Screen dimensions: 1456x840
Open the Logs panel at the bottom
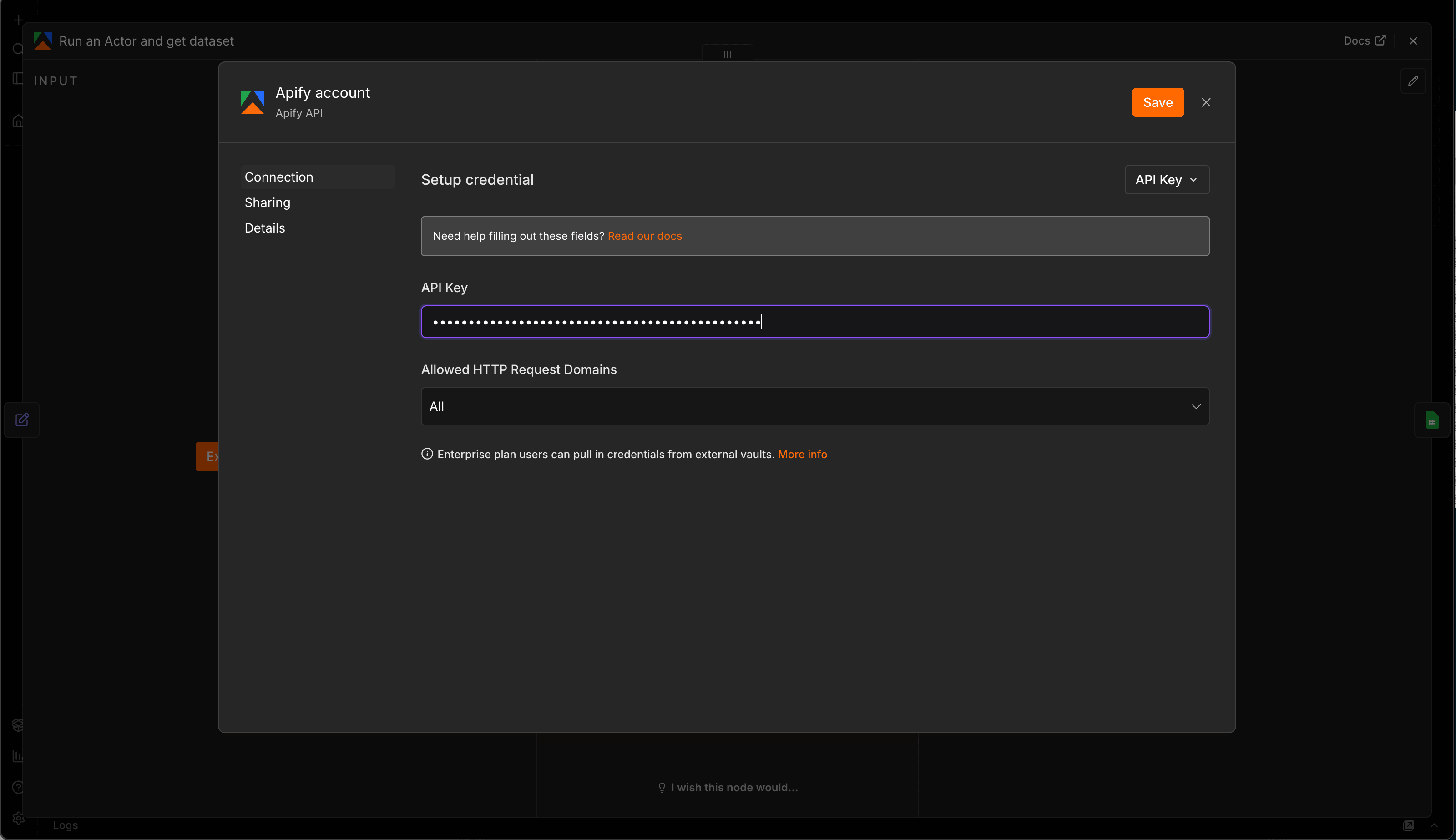(x=65, y=825)
